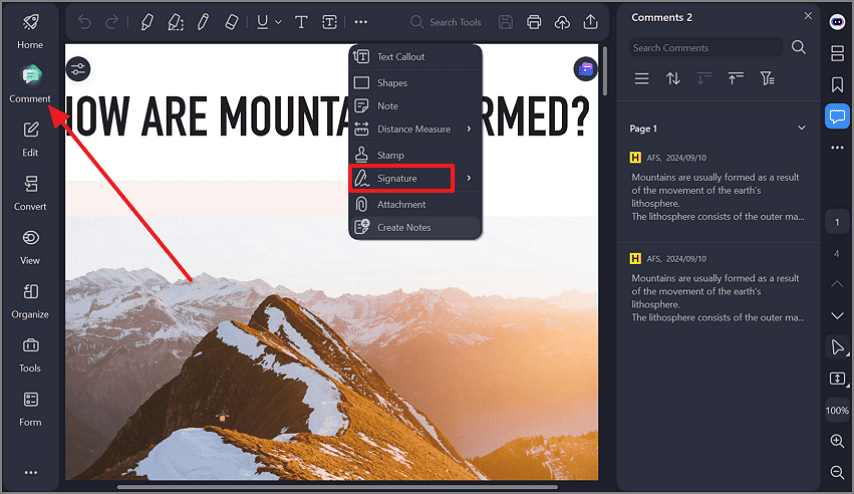Select the Area Highlight tool
854x494 pixels.
tap(175, 22)
